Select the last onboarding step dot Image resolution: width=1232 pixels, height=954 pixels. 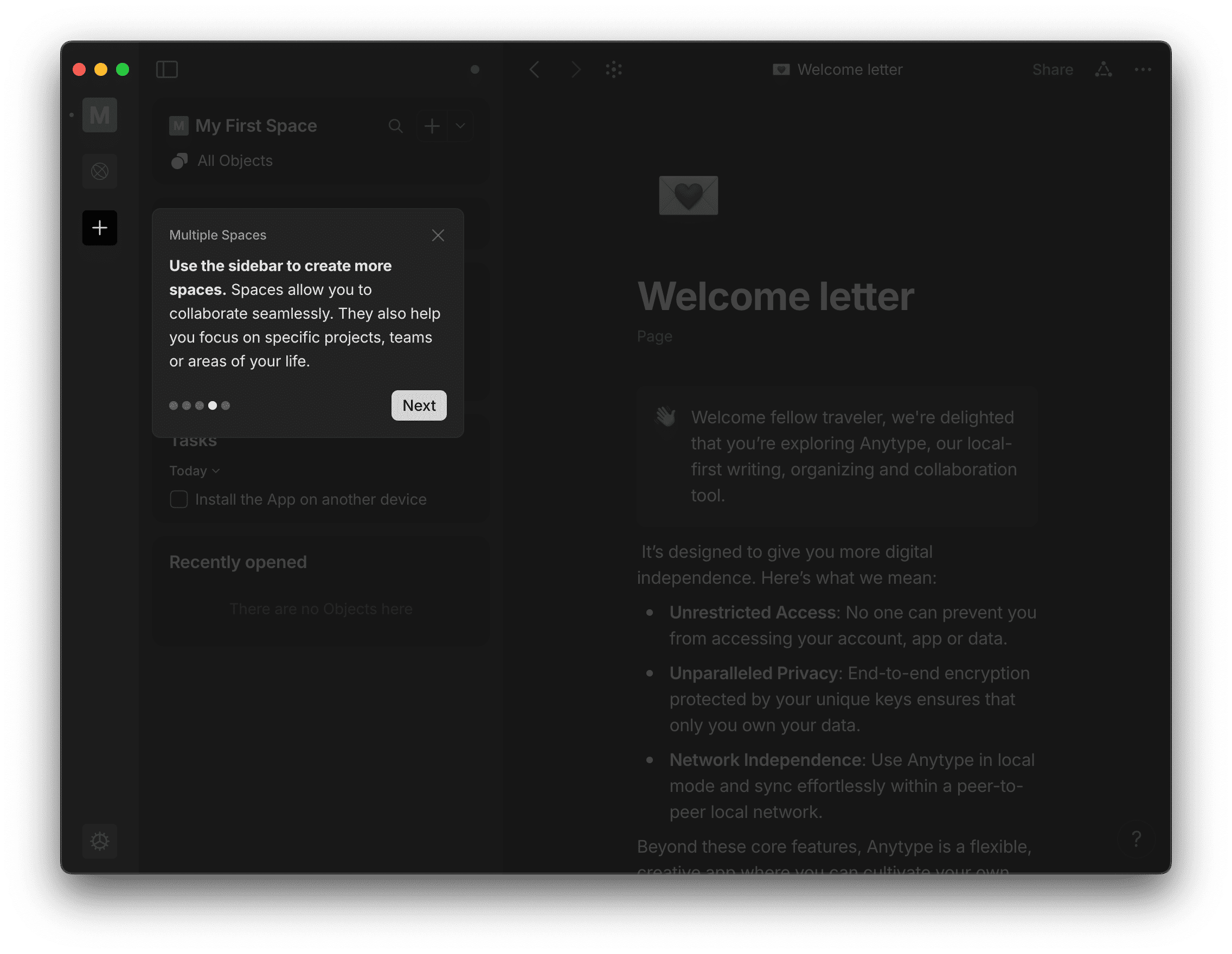click(226, 405)
